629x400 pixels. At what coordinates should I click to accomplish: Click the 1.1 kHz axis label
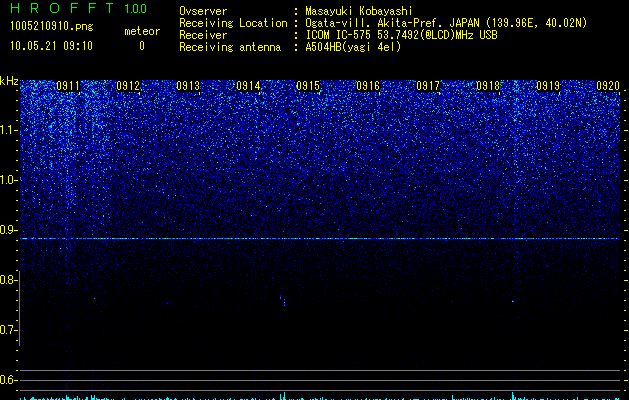(x=8, y=130)
